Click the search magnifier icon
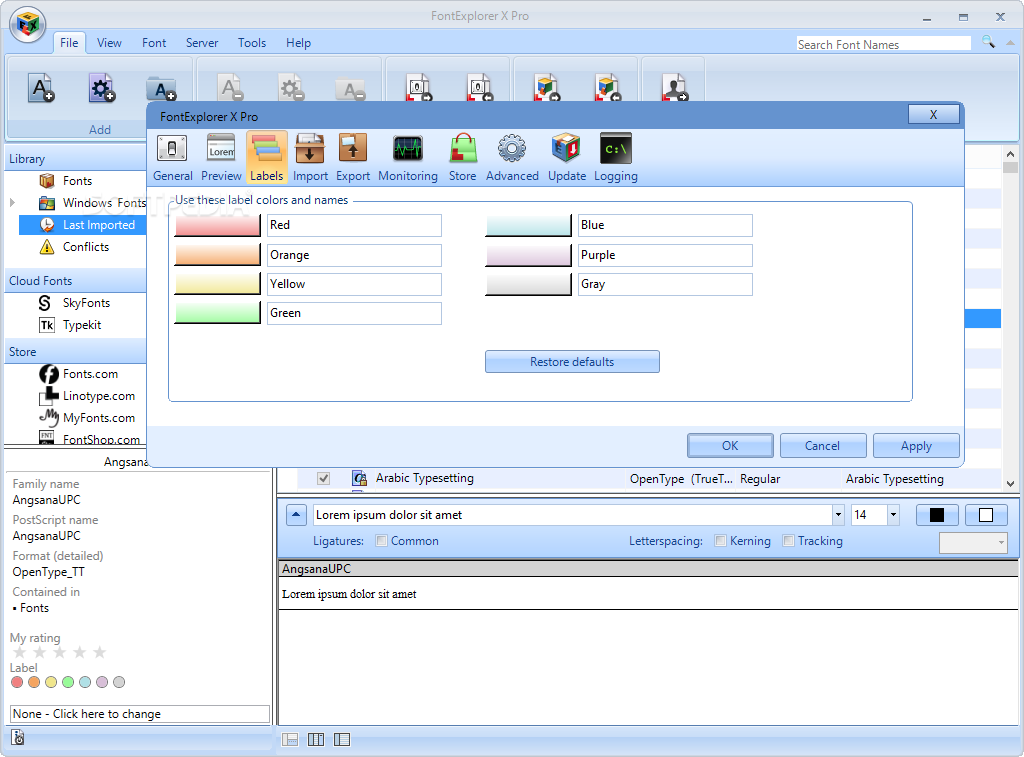 pos(988,42)
